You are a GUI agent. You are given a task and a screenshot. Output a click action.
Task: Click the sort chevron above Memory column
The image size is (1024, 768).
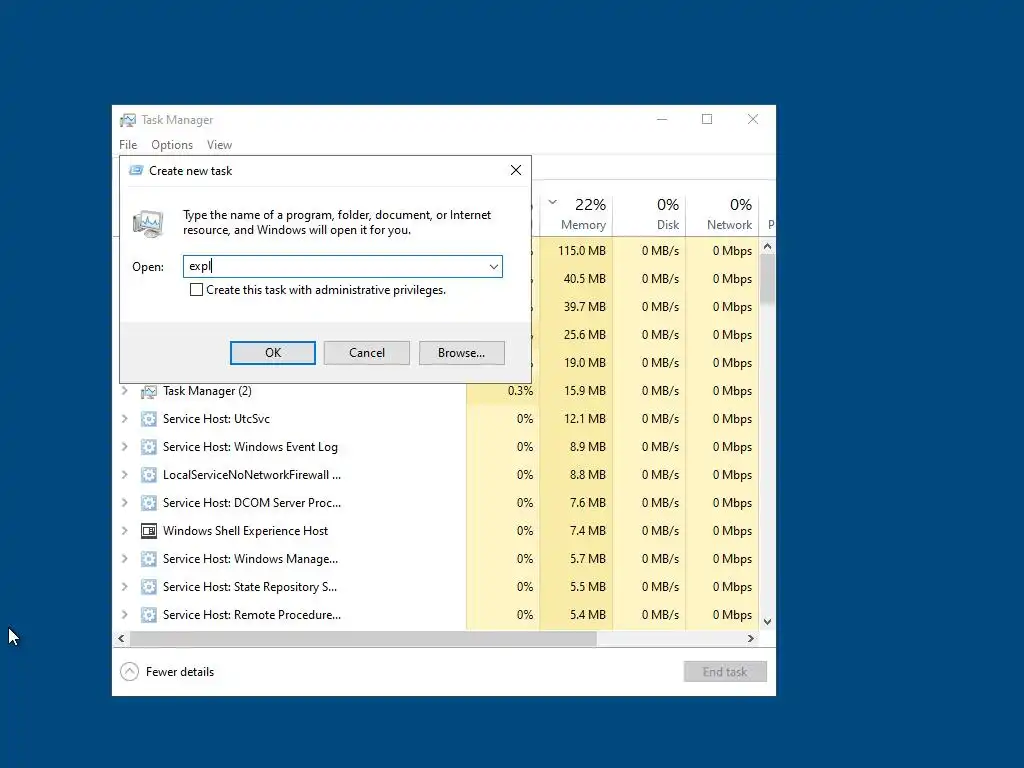552,202
